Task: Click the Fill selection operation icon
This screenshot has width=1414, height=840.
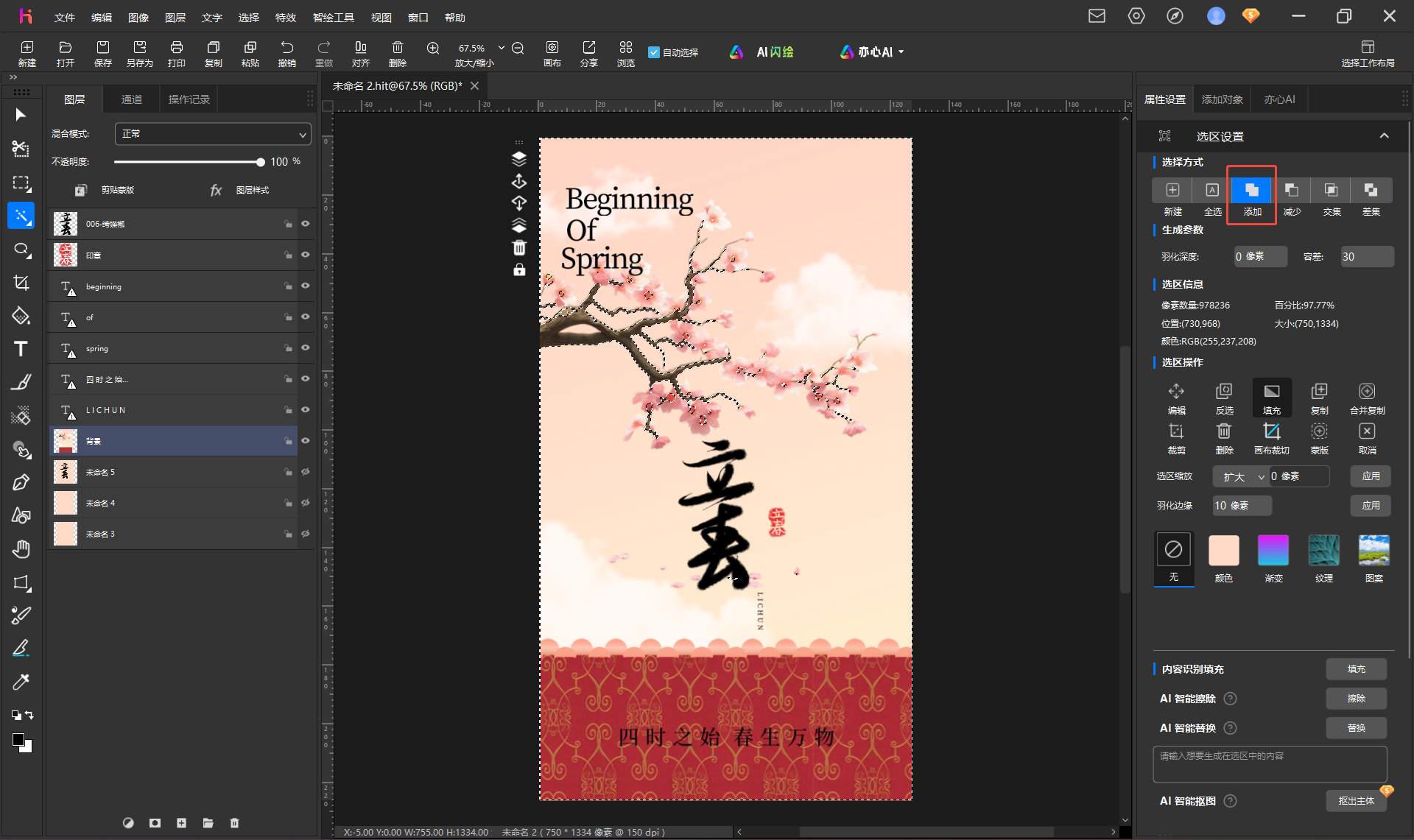Action: (1272, 398)
